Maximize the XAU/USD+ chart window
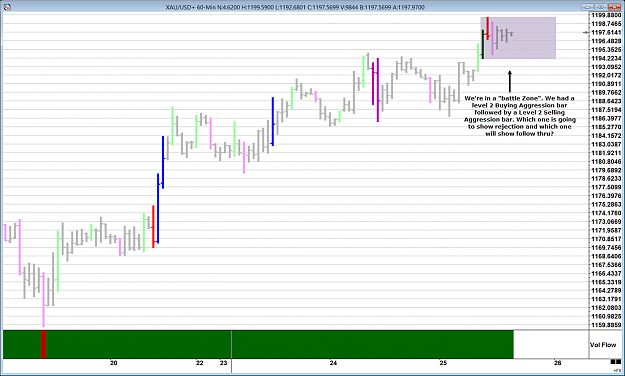This screenshot has width=625, height=376. pyautogui.click(x=601, y=7)
